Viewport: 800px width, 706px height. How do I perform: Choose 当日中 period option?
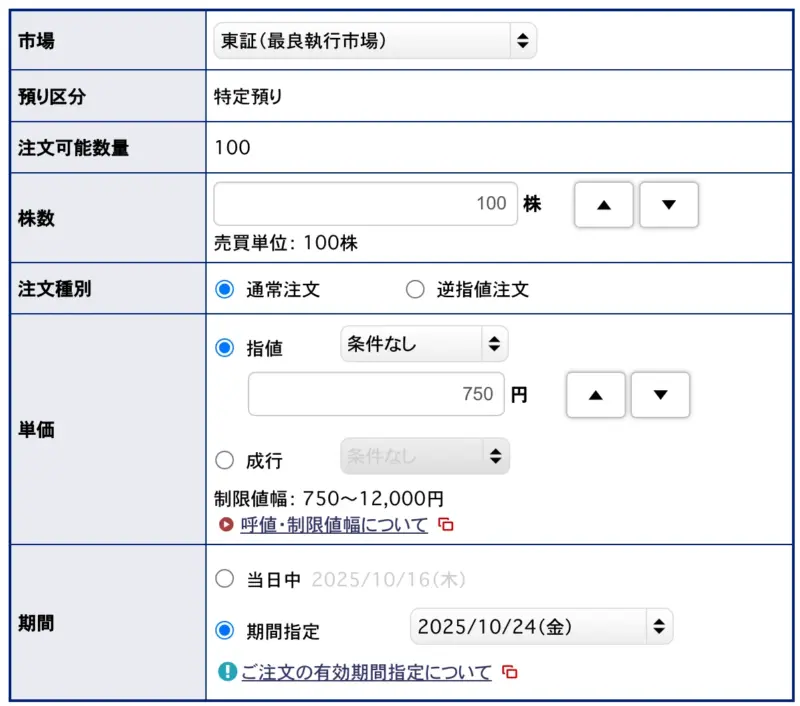(225, 579)
